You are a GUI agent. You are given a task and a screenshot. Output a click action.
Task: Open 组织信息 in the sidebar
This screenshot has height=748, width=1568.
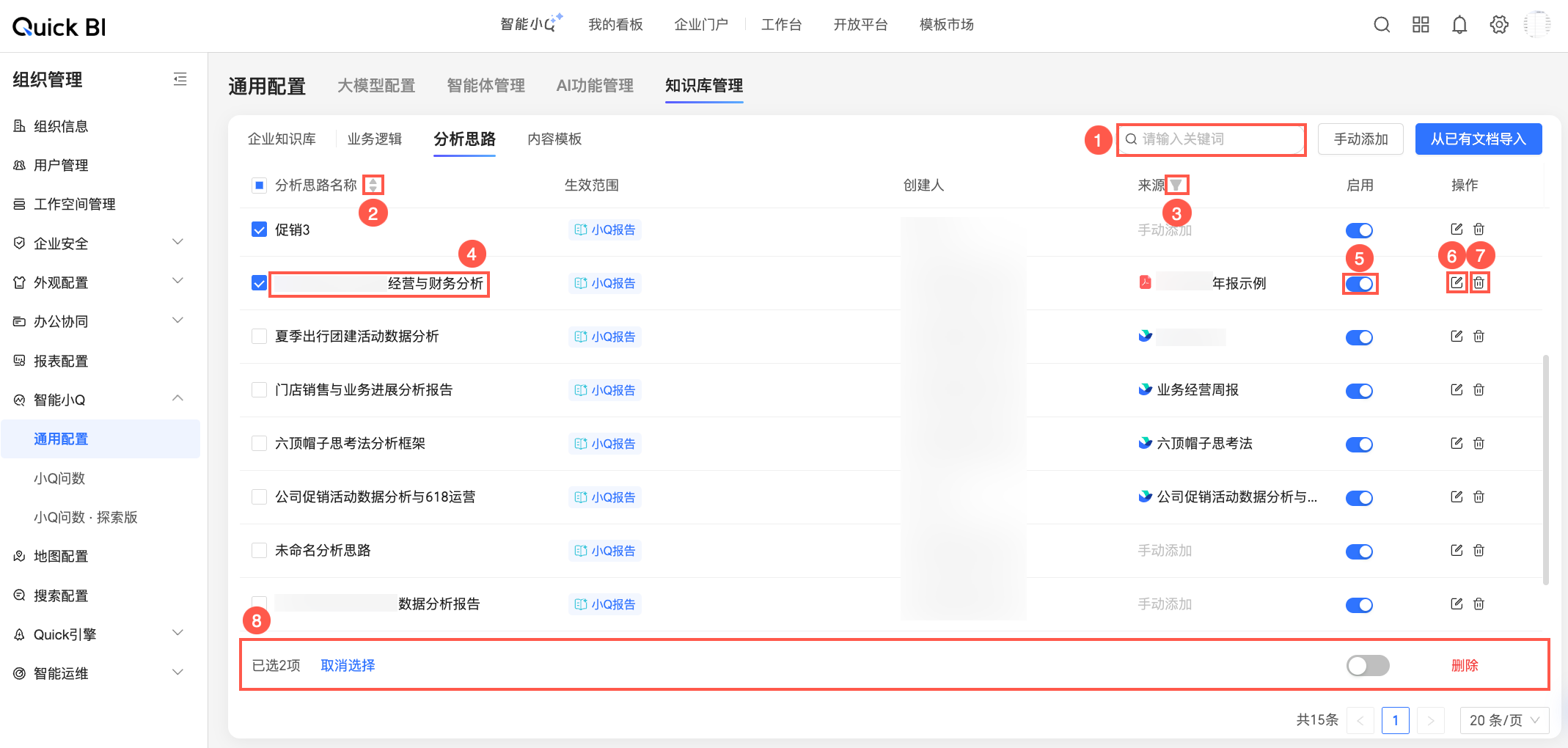(x=61, y=126)
